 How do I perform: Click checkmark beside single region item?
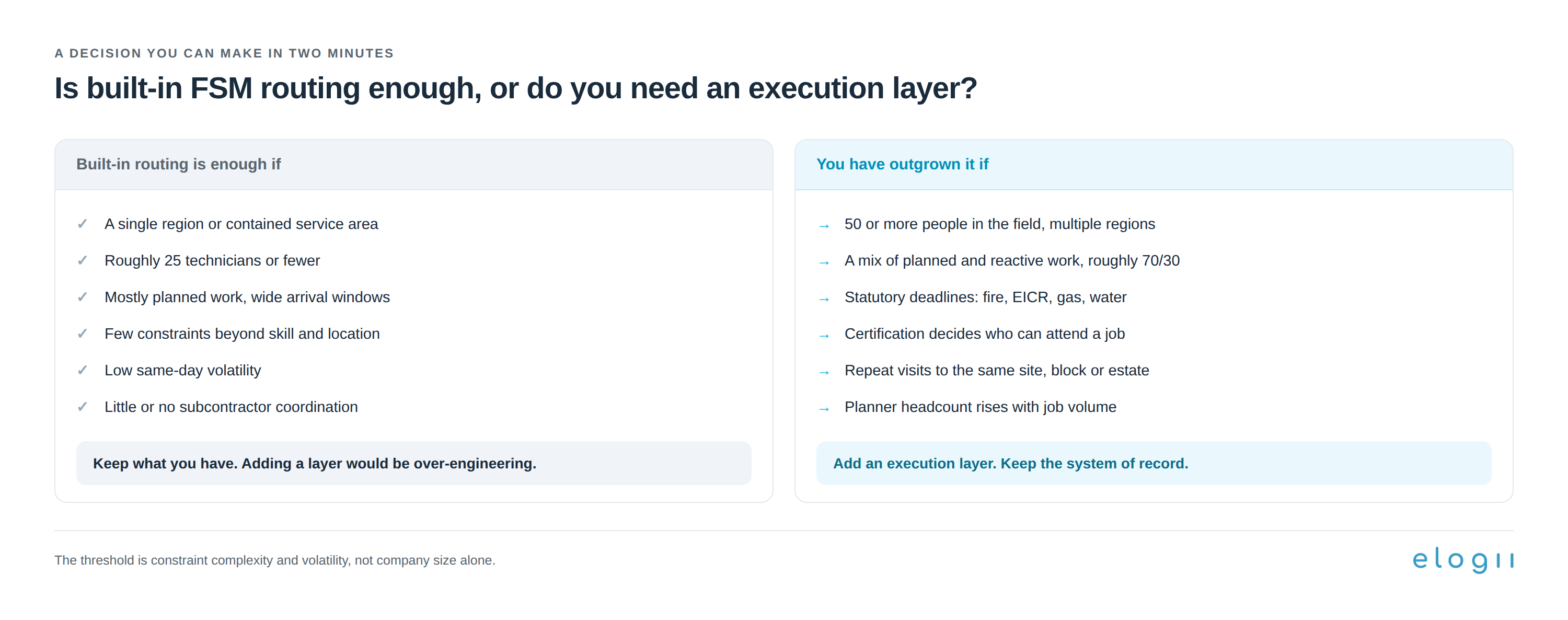(x=82, y=224)
